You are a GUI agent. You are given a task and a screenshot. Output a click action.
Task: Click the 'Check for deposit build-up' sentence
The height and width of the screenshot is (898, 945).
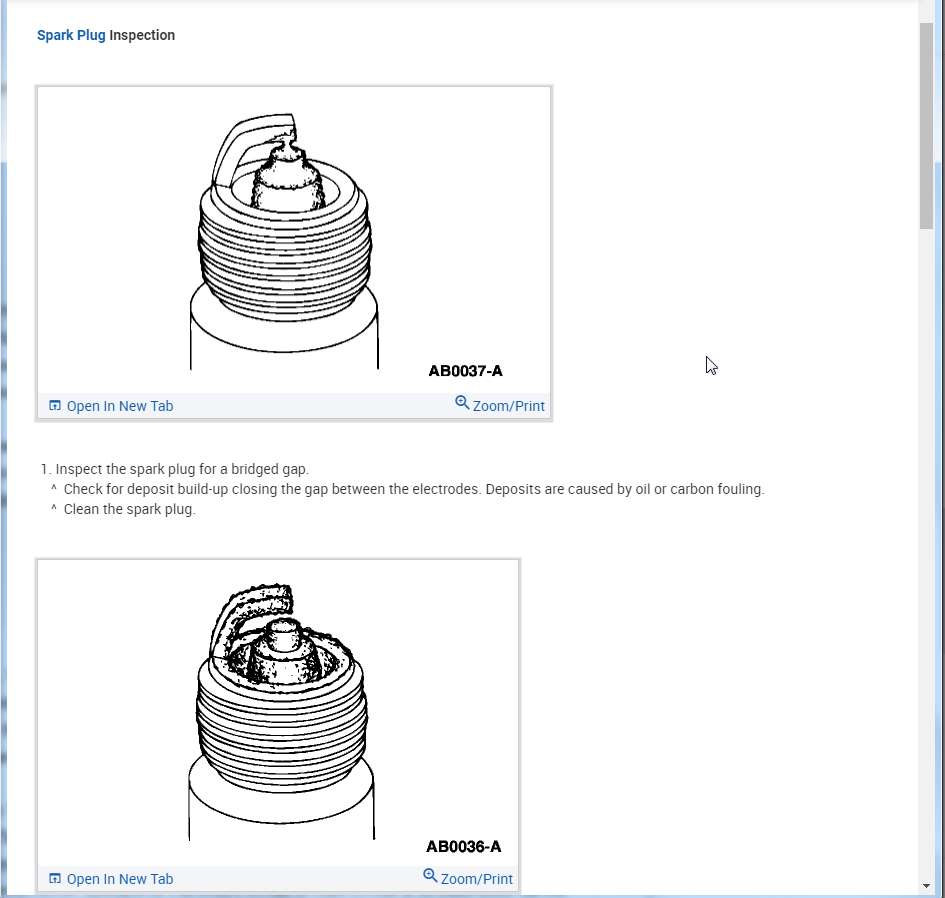tap(414, 489)
